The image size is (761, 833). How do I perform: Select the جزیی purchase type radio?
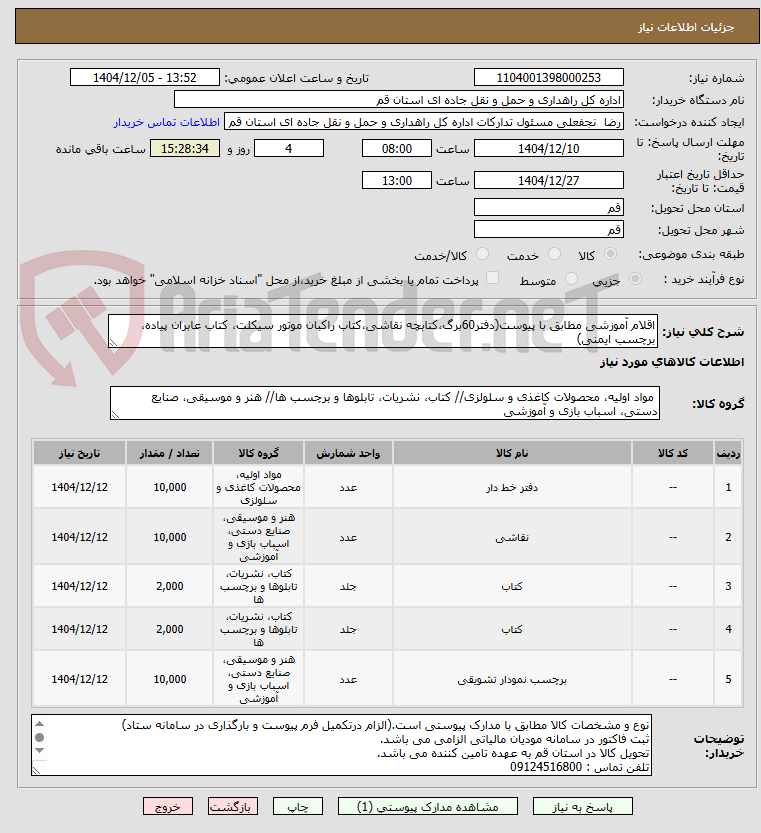tap(635, 279)
